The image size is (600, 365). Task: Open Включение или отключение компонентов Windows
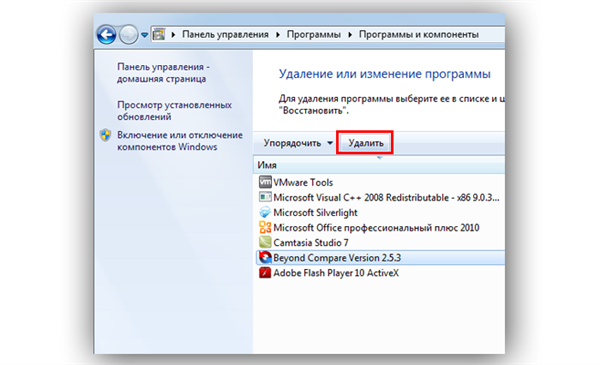coord(180,141)
